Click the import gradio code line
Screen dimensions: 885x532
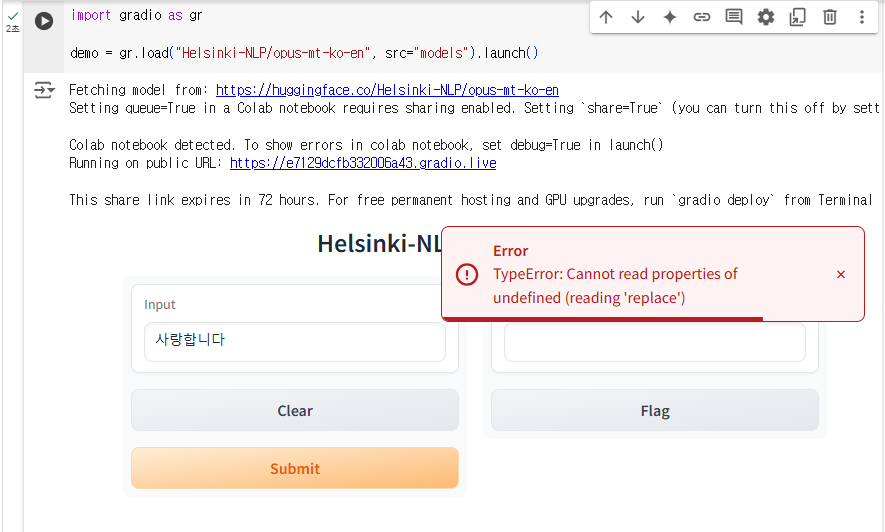coord(136,15)
